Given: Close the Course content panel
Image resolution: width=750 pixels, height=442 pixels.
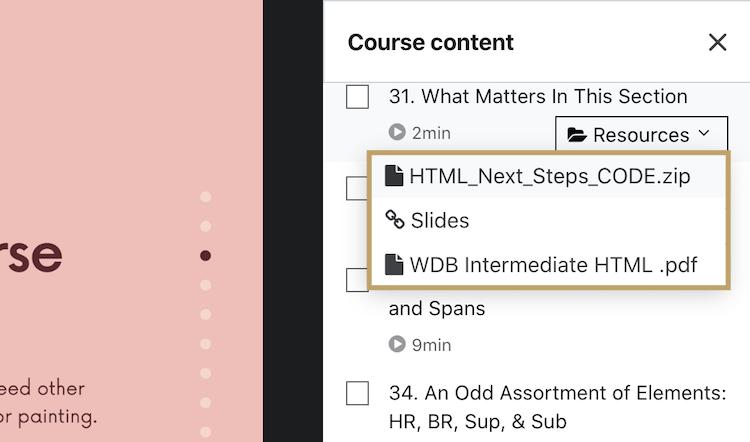Looking at the screenshot, I should pos(717,42).
